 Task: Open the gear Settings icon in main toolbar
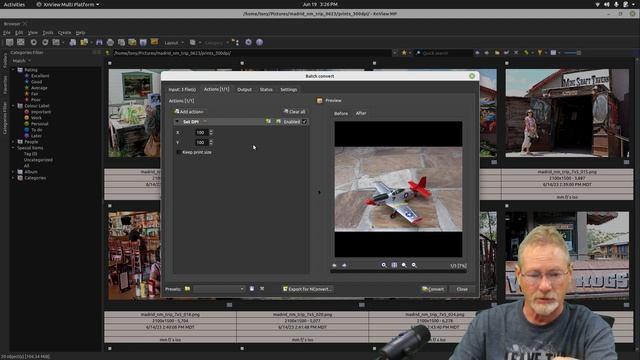(x=248, y=42)
